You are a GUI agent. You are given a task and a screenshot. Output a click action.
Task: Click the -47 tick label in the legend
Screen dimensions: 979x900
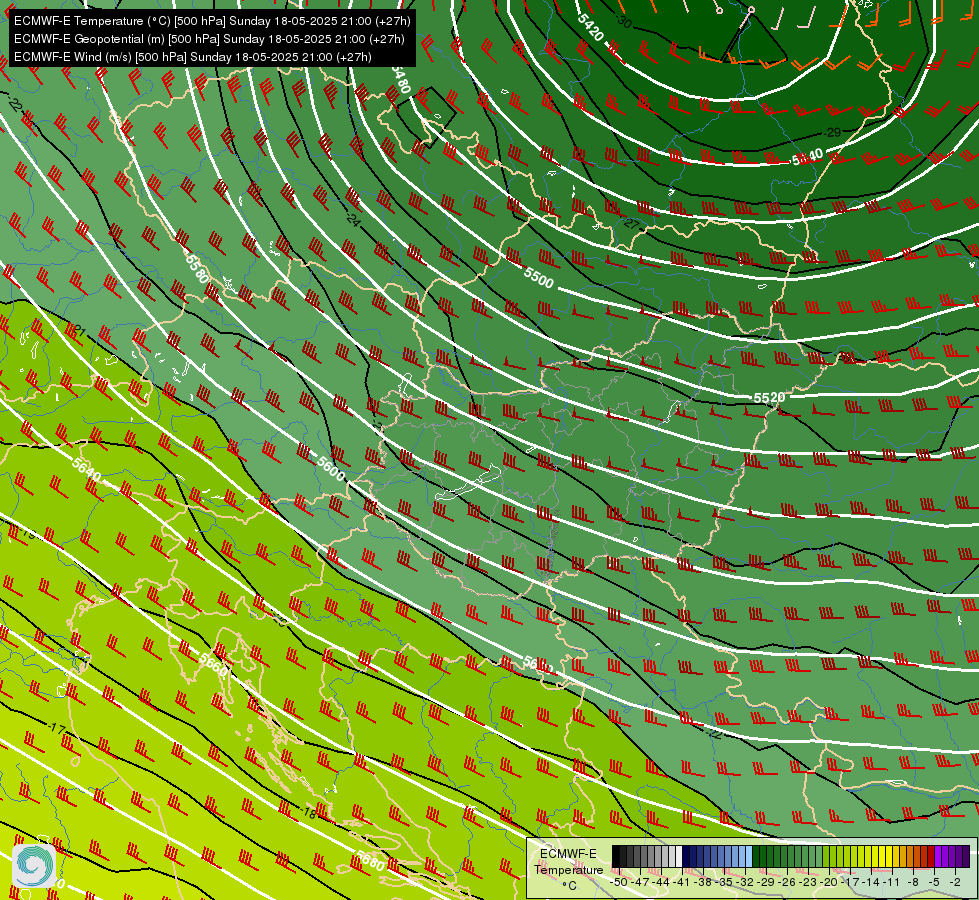(641, 882)
